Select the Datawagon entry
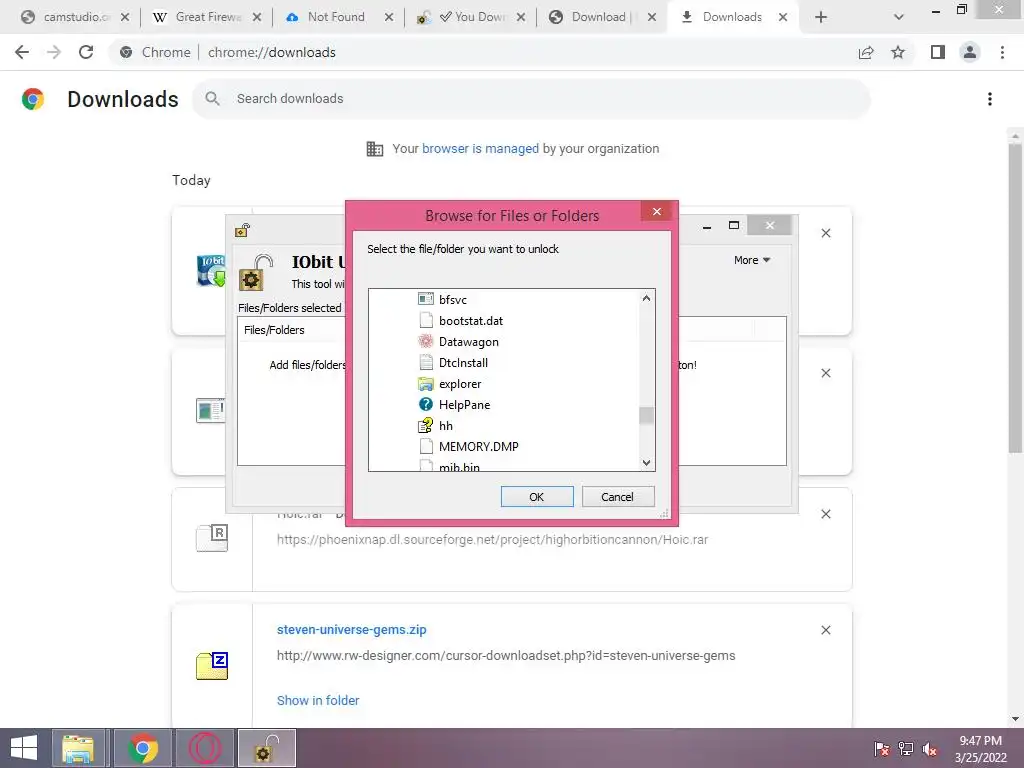1024x768 pixels. [x=468, y=342]
